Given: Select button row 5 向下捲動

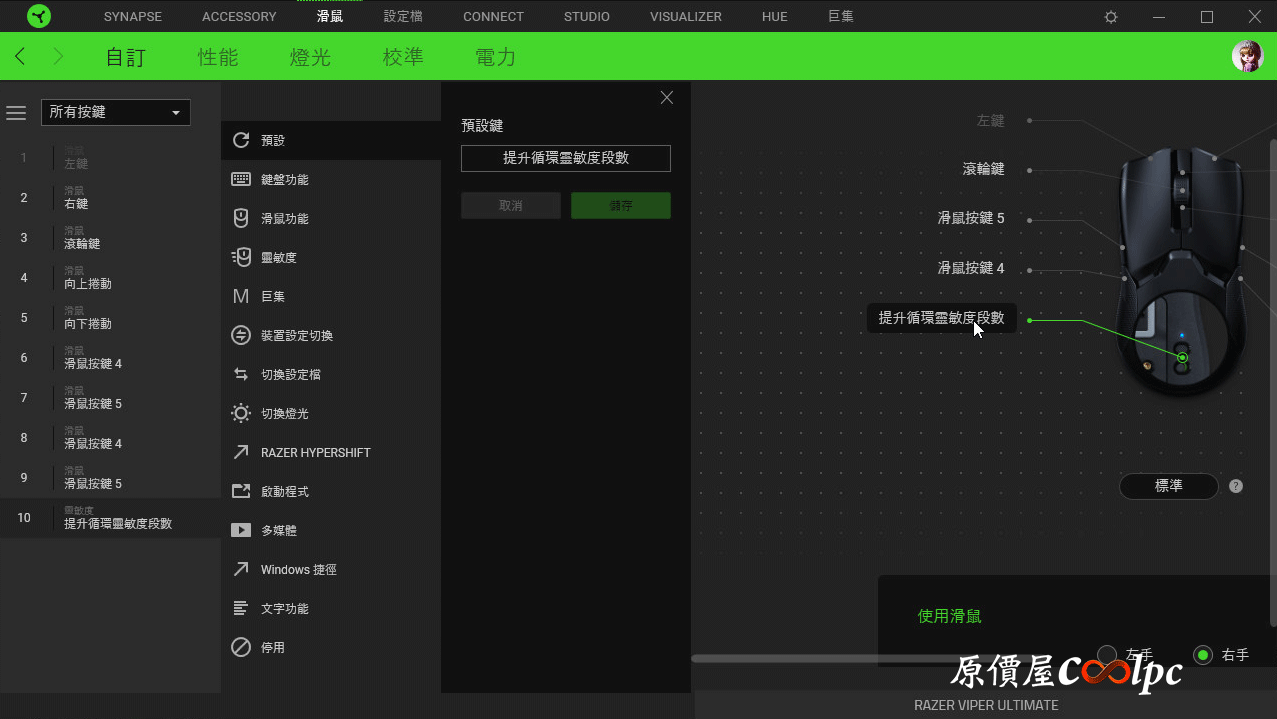Looking at the screenshot, I should (110, 318).
